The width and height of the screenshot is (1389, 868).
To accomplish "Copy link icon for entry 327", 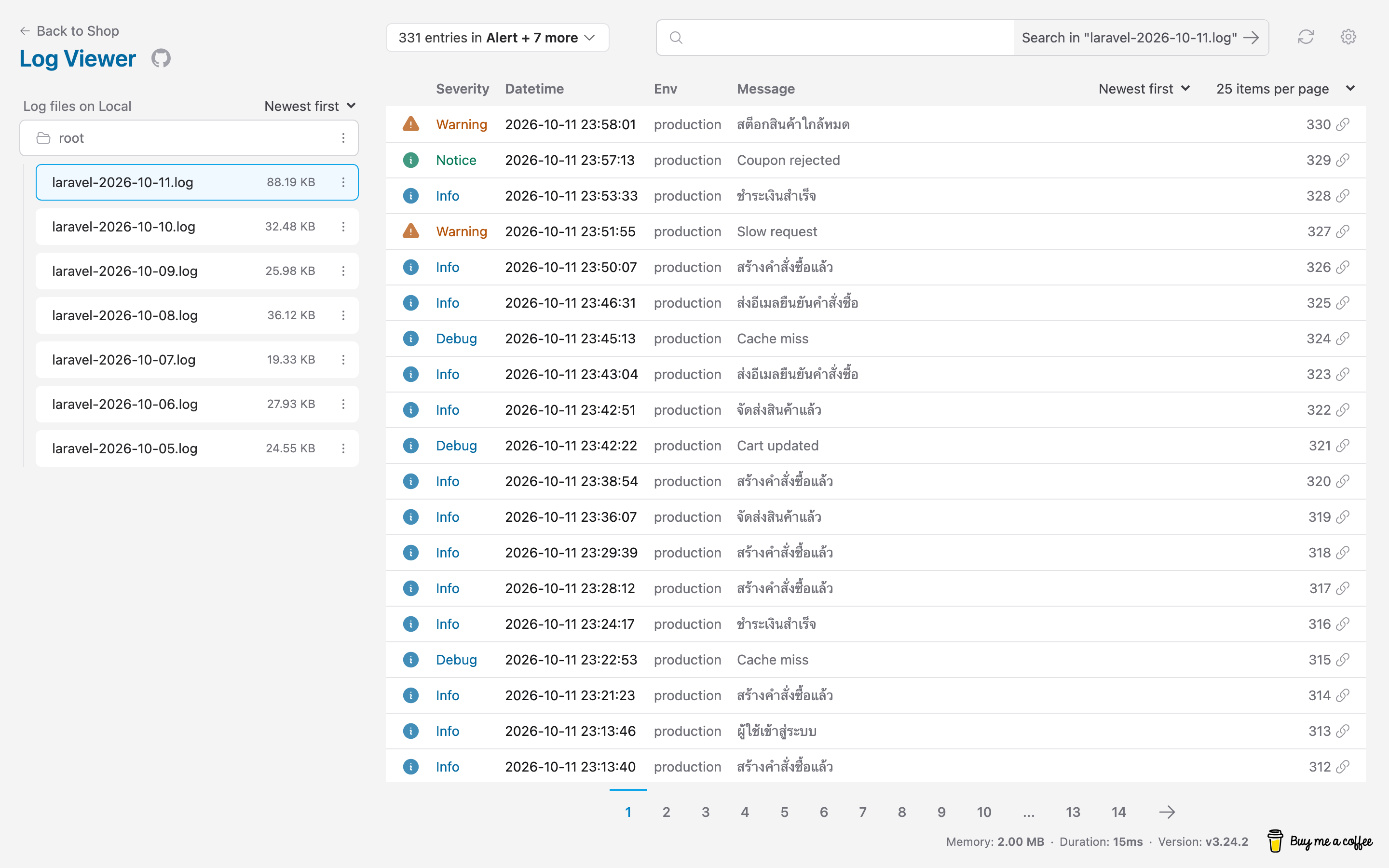I will tap(1343, 231).
